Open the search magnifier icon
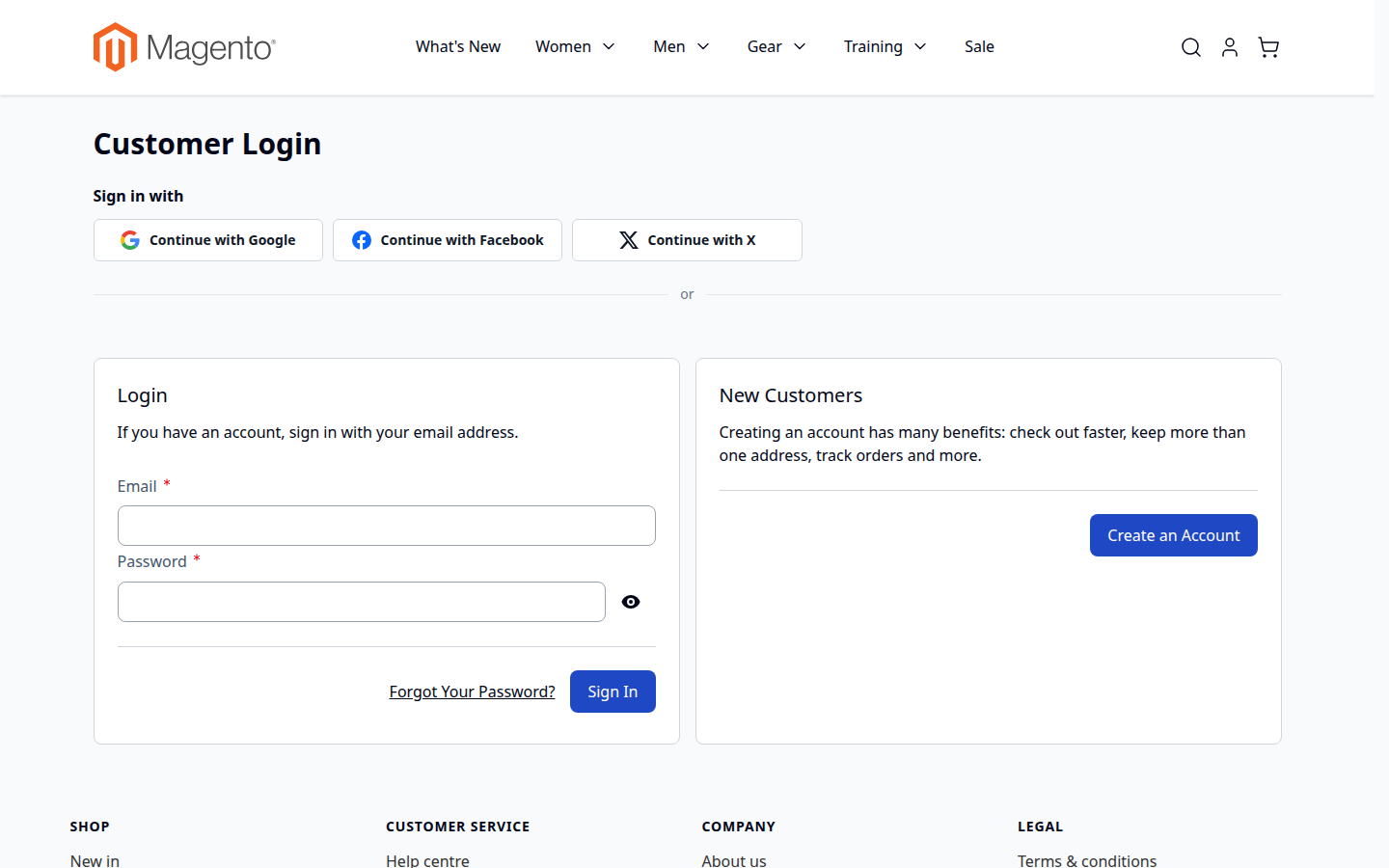This screenshot has width=1389, height=868. pos(1191,47)
